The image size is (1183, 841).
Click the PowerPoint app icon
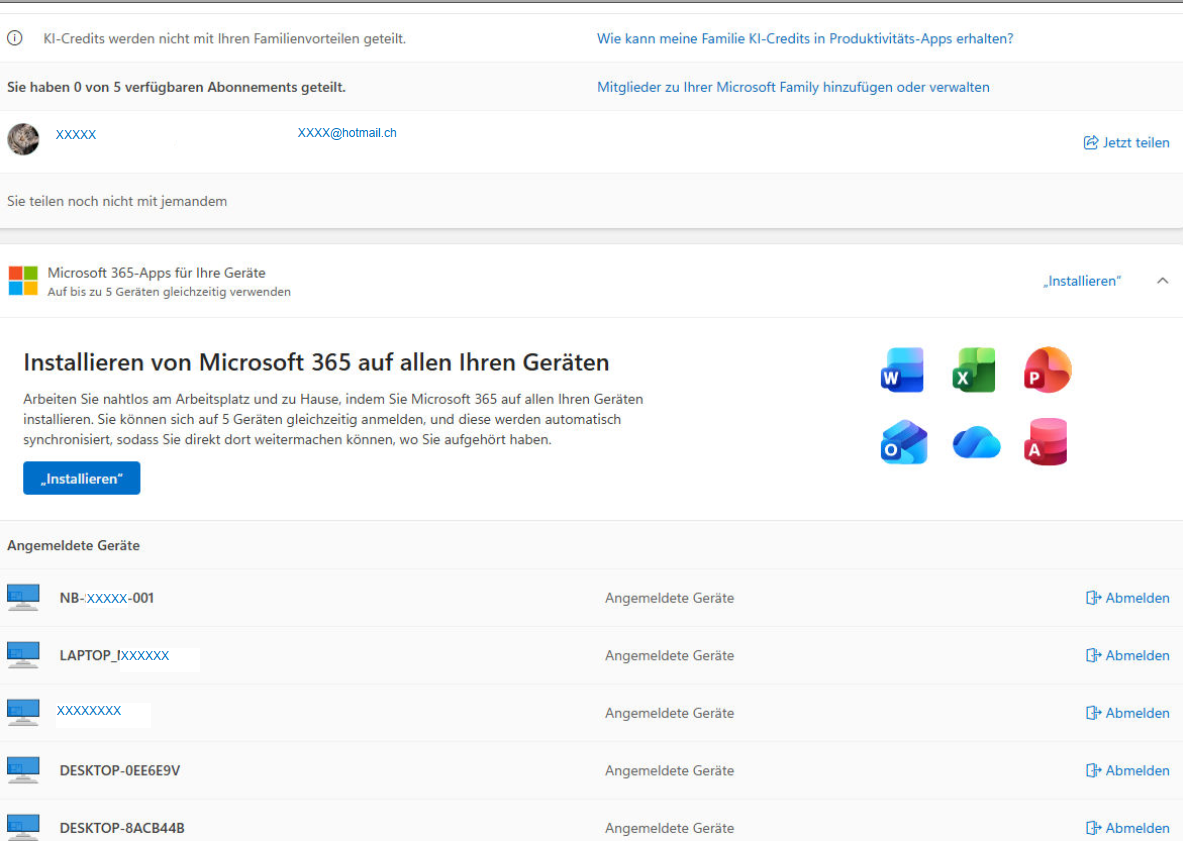1047,370
